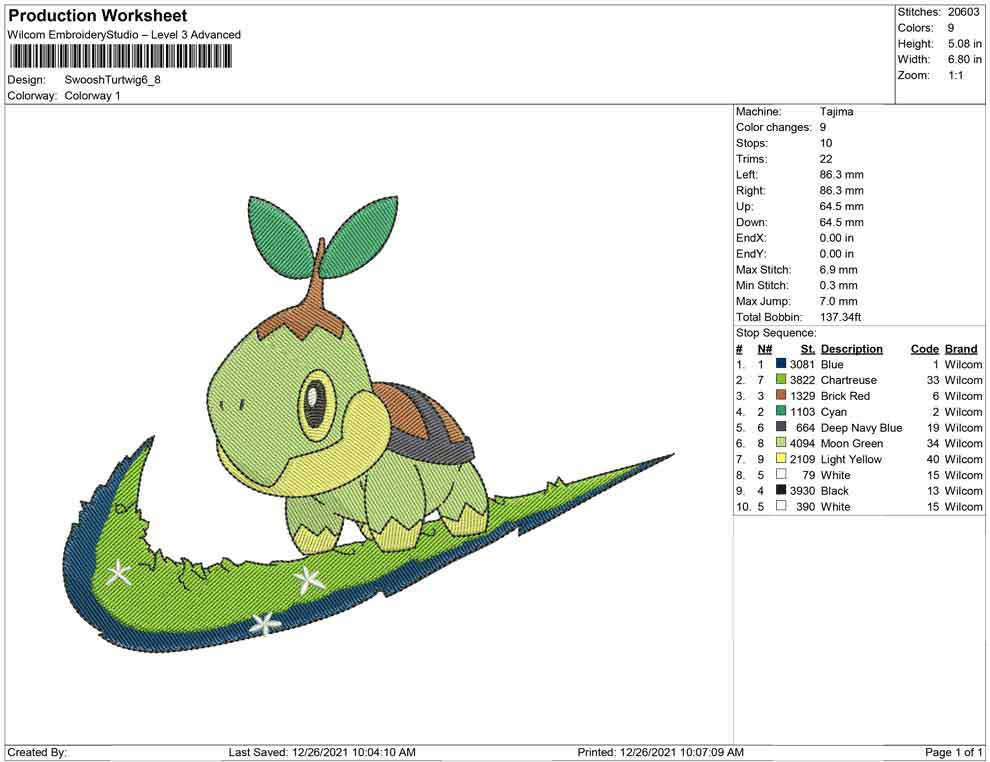Click the 'Printed: 12/26/2021 10:07:09 AM' footer
The image size is (990, 762).
pos(660,752)
